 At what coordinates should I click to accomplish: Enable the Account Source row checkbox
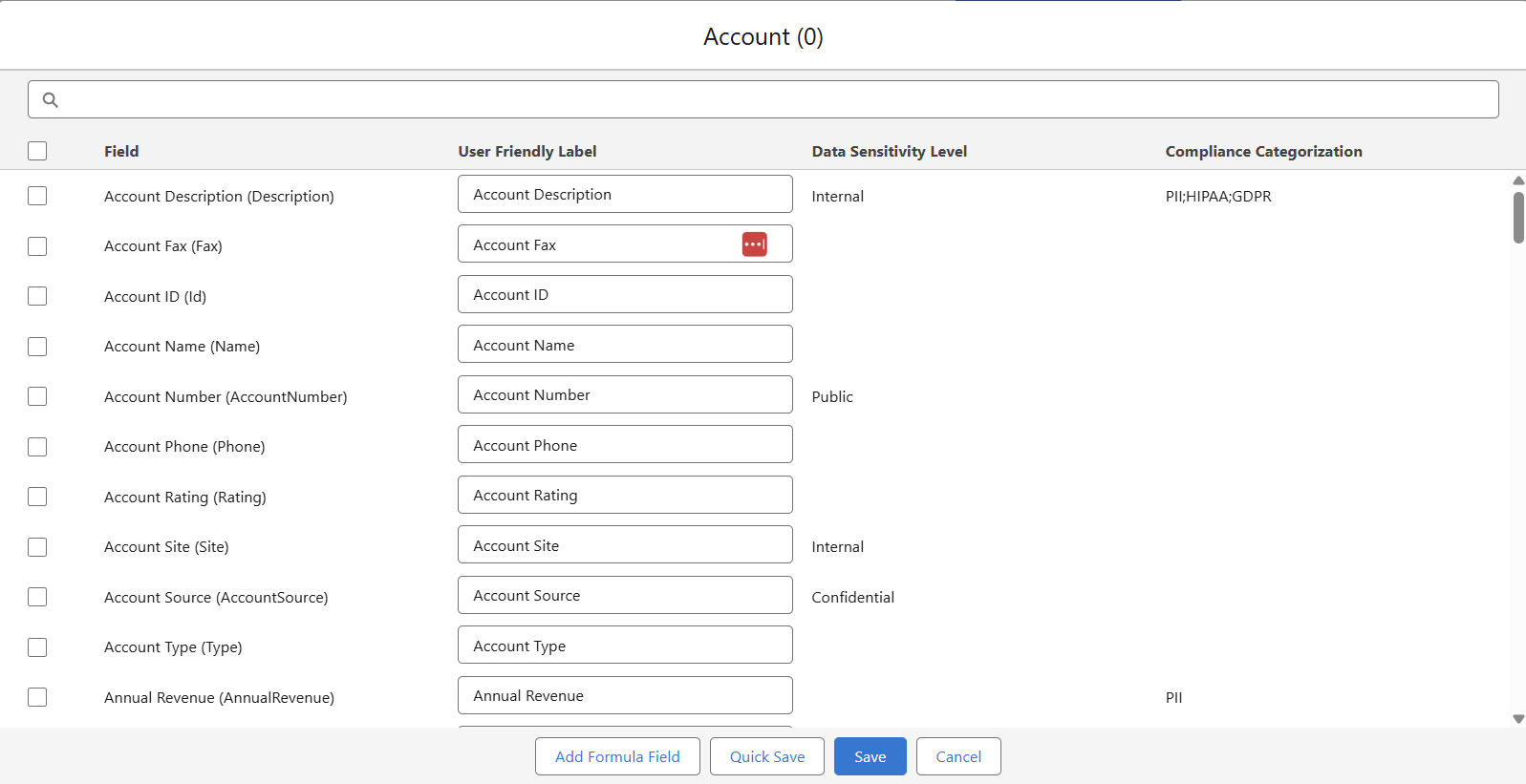coord(37,597)
